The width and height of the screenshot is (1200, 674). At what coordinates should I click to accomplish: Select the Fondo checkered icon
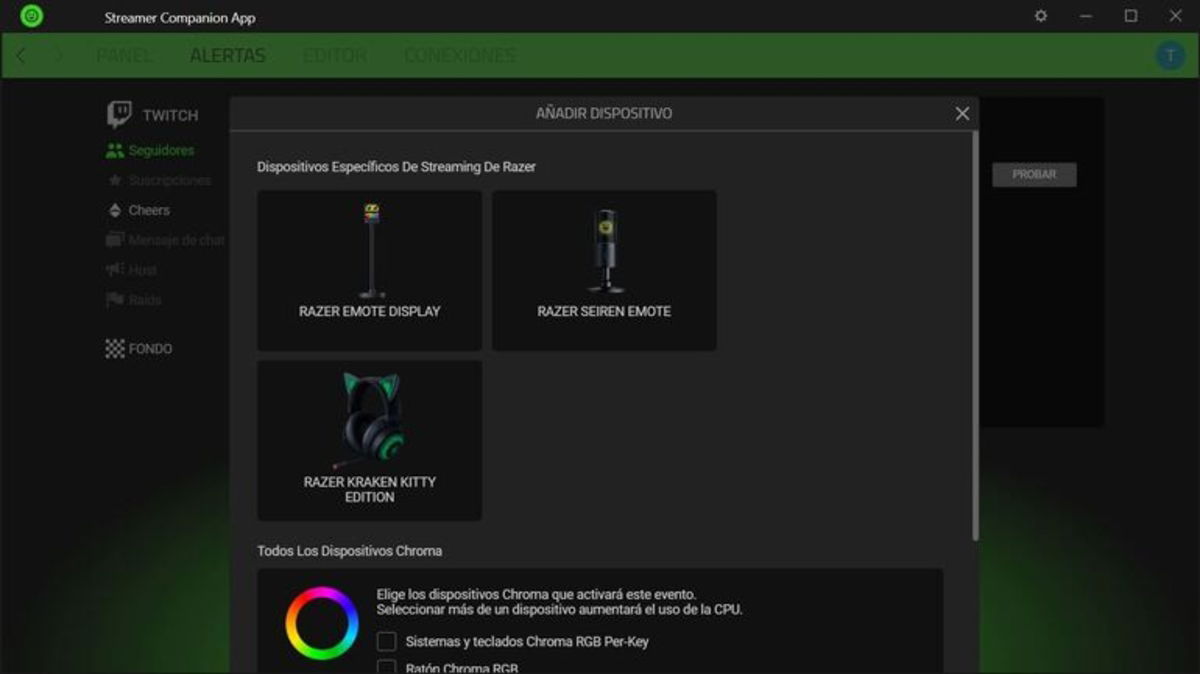pos(115,348)
